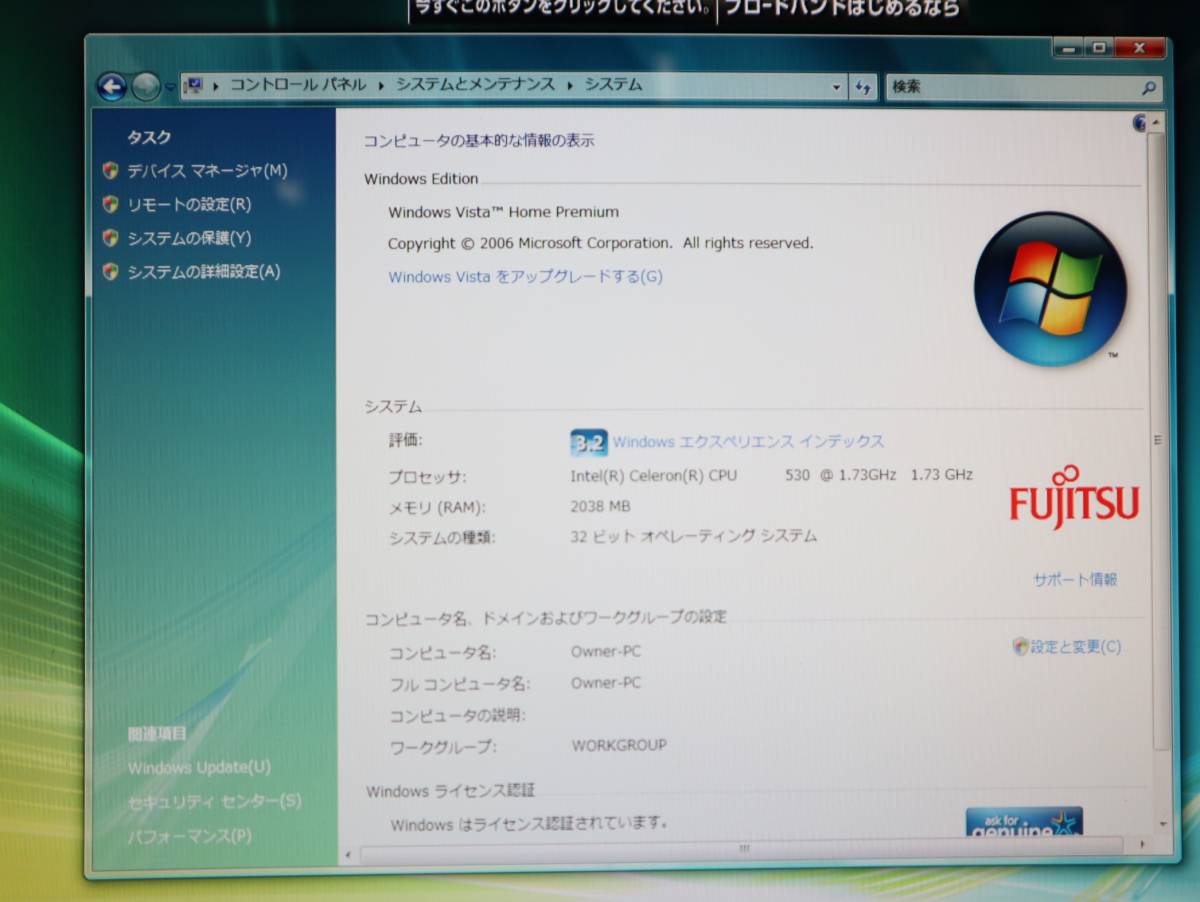Open the recent pages dropdown arrow
Viewport: 1200px width, 902px height.
coord(170,88)
